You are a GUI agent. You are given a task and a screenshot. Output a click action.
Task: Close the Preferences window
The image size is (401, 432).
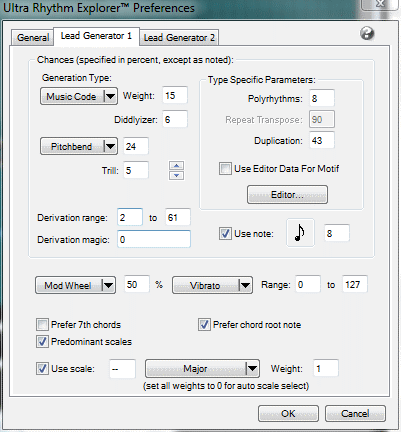tap(380, 4)
